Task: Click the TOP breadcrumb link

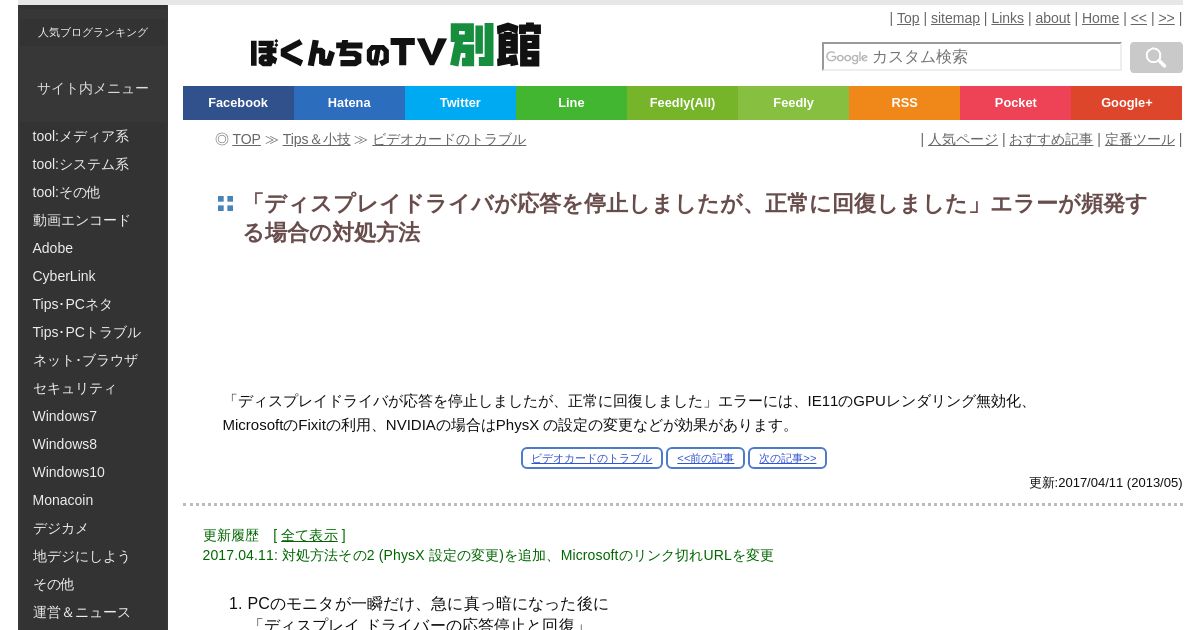Action: click(x=247, y=139)
